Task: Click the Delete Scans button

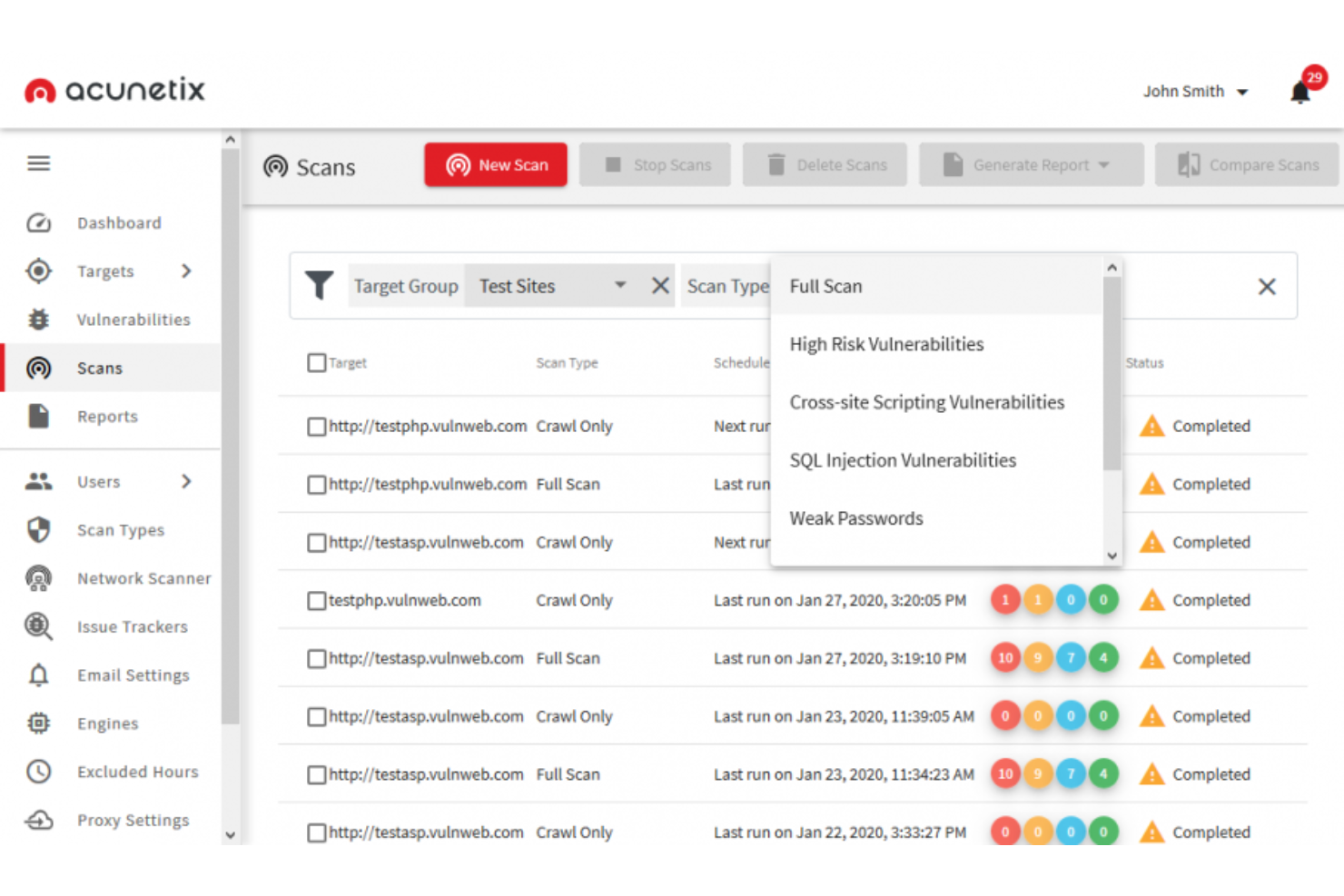Action: [825, 164]
